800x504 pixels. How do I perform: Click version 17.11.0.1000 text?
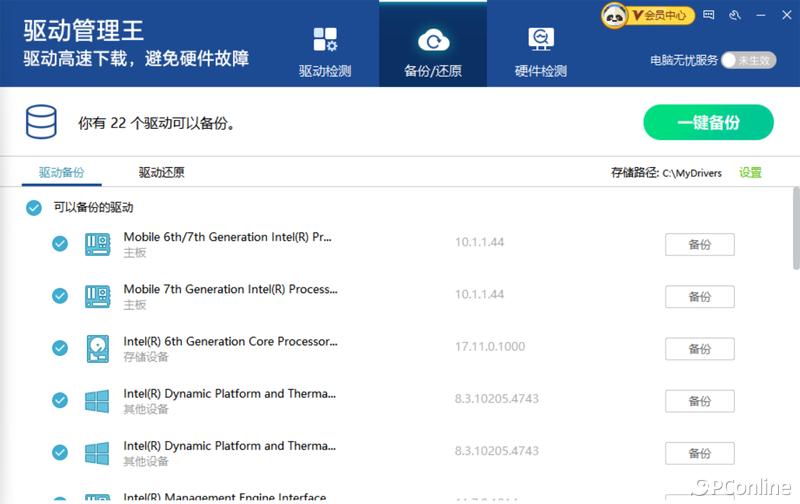(x=490, y=346)
